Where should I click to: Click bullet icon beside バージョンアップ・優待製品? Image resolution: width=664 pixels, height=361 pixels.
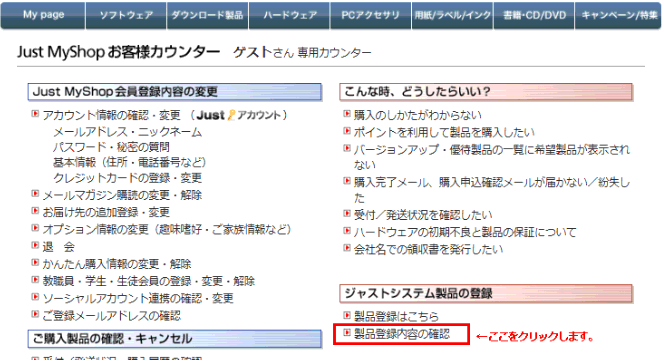pyautogui.click(x=347, y=148)
